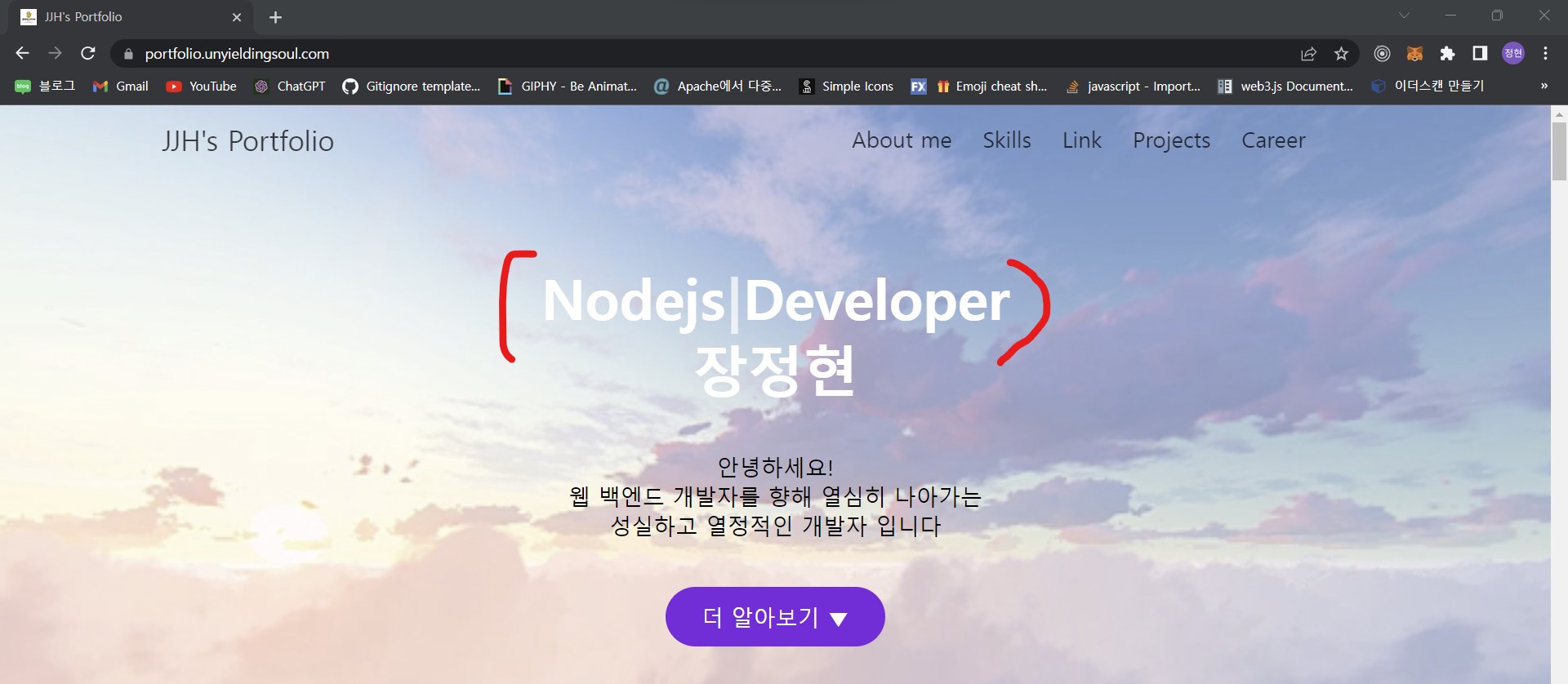This screenshot has height=684, width=1568.
Task: Show hidden bookmarks with the chevron
Action: point(1543,86)
